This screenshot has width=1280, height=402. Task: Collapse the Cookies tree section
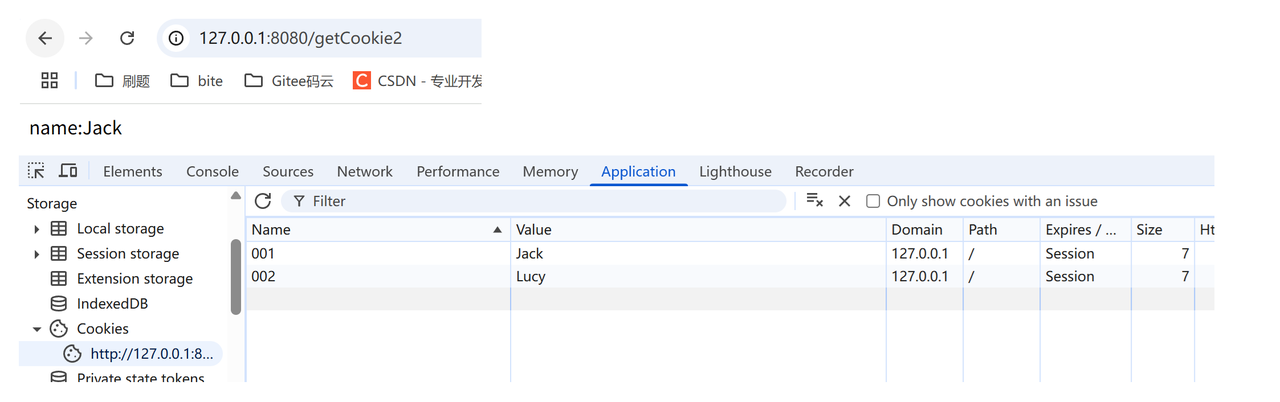37,329
